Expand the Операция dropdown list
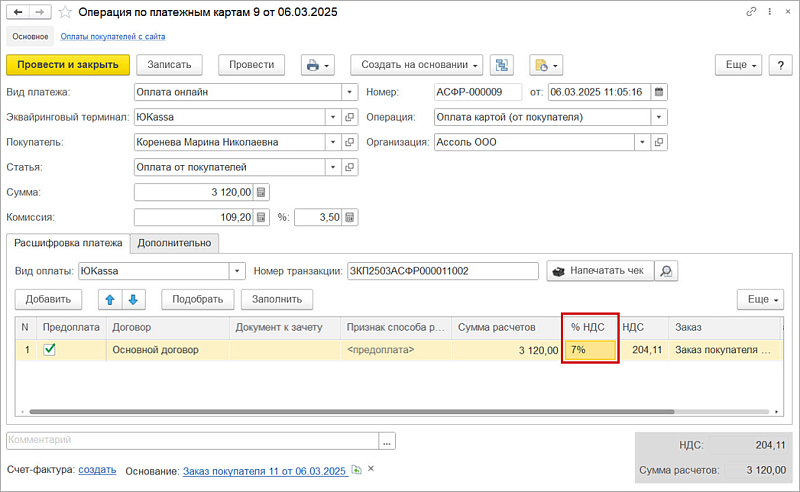 (x=659, y=117)
